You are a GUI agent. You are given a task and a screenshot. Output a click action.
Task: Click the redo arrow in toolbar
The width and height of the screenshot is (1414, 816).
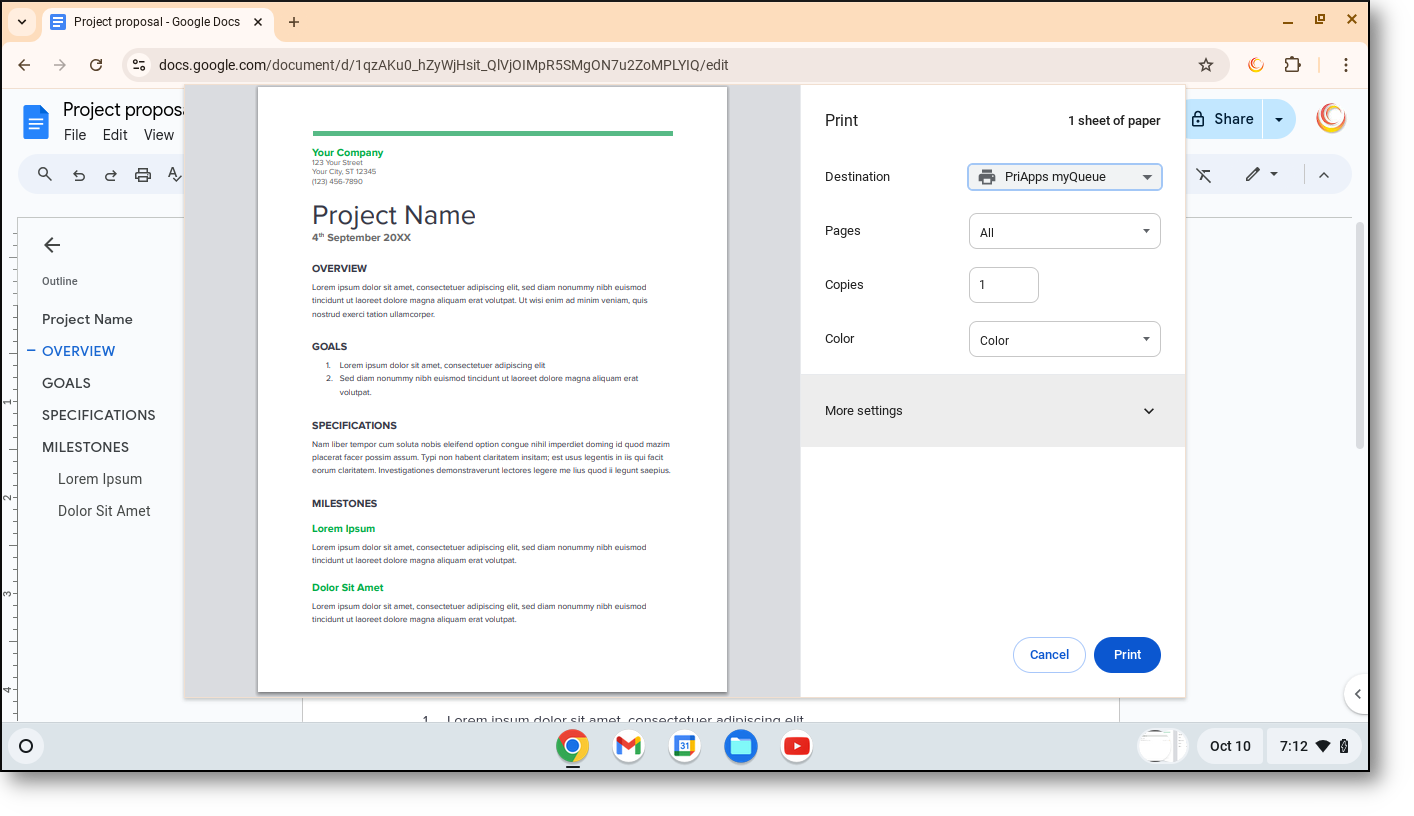pyautogui.click(x=110, y=175)
